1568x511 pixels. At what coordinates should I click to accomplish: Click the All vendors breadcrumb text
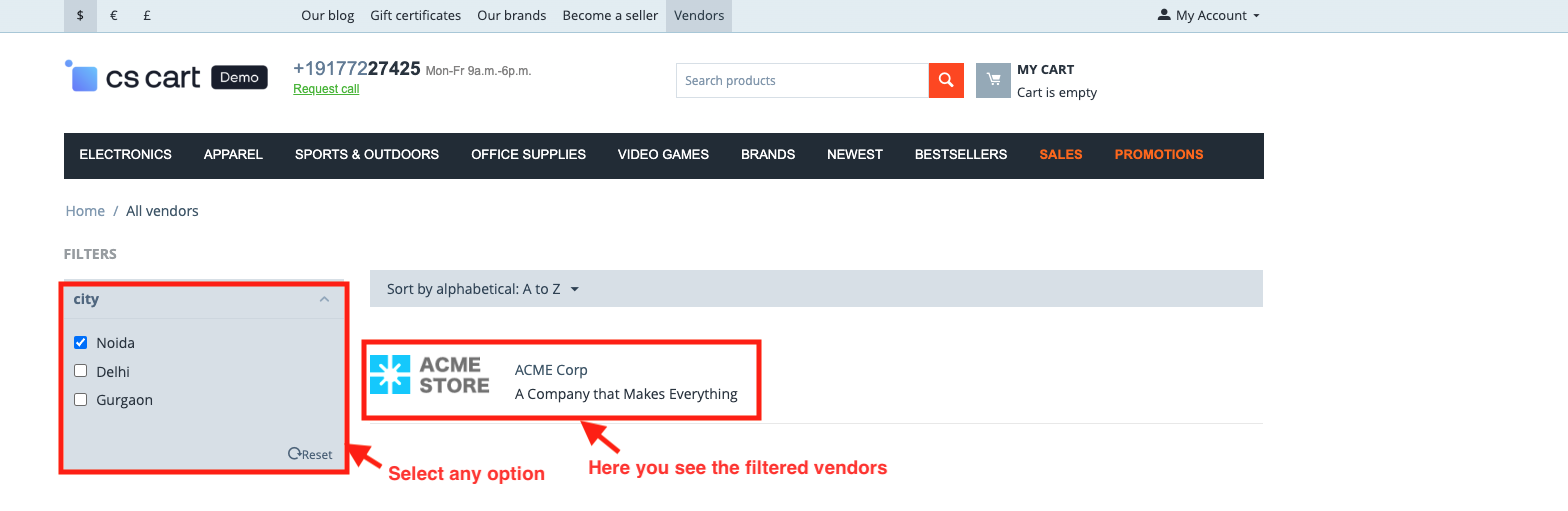[162, 211]
